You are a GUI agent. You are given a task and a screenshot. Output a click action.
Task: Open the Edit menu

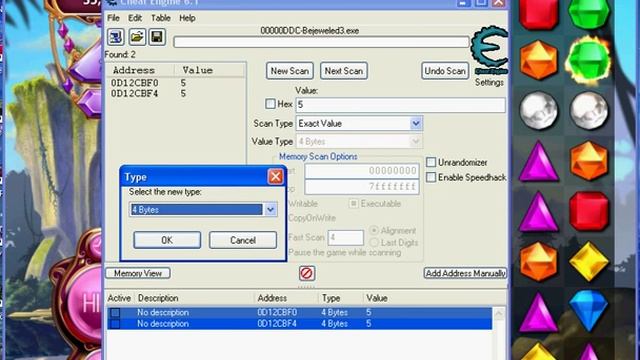(x=135, y=18)
